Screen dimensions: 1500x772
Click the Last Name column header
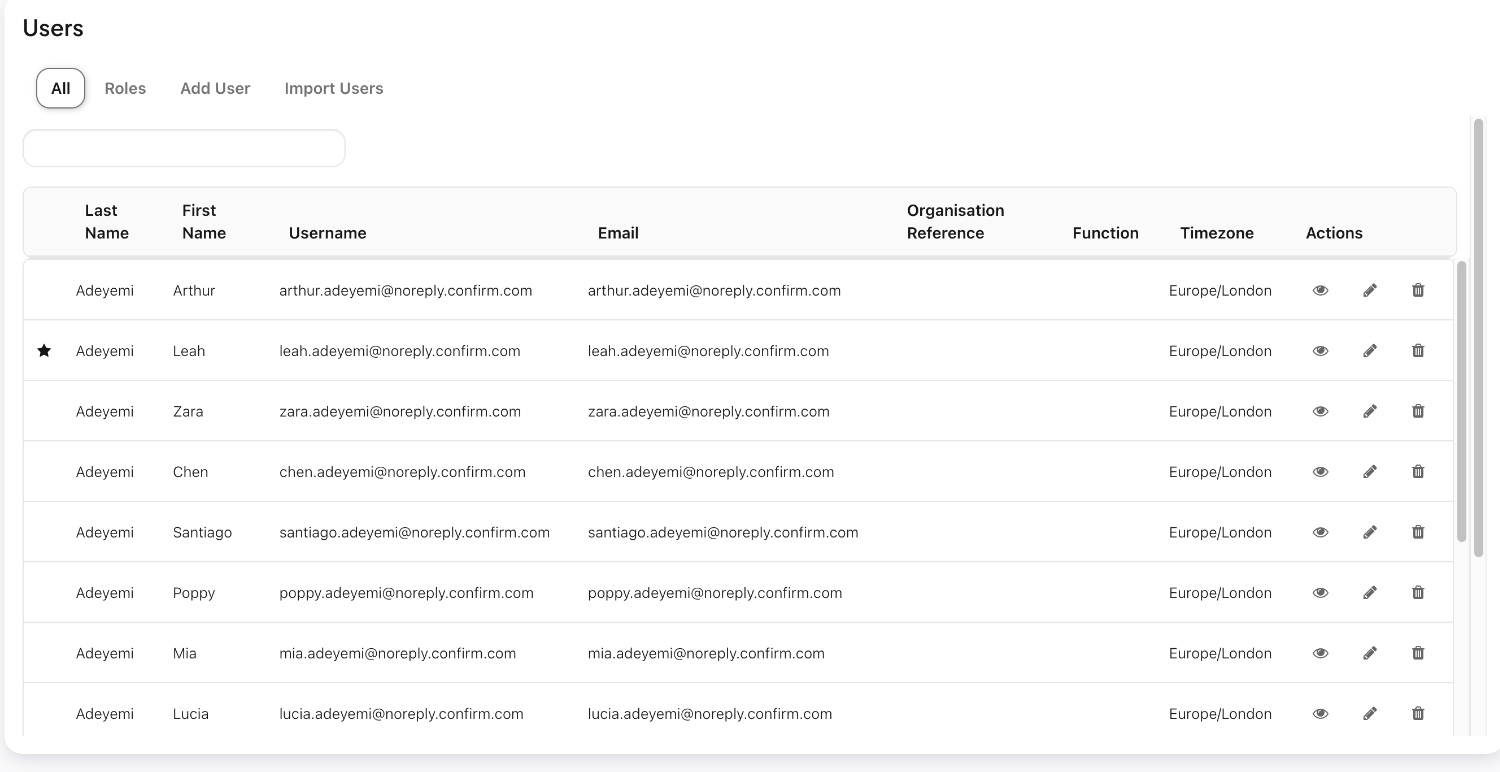107,222
